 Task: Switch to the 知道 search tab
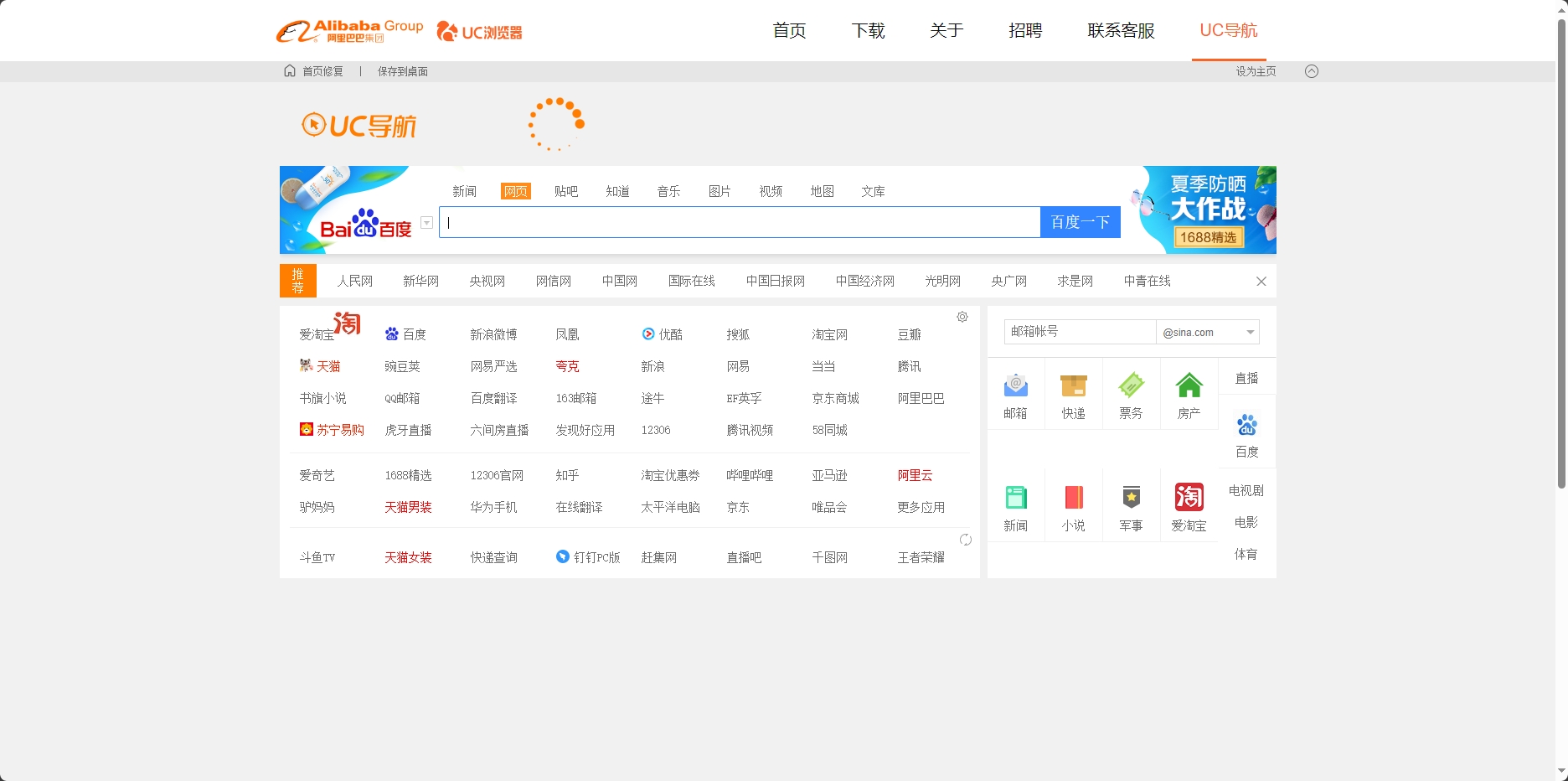coord(618,191)
